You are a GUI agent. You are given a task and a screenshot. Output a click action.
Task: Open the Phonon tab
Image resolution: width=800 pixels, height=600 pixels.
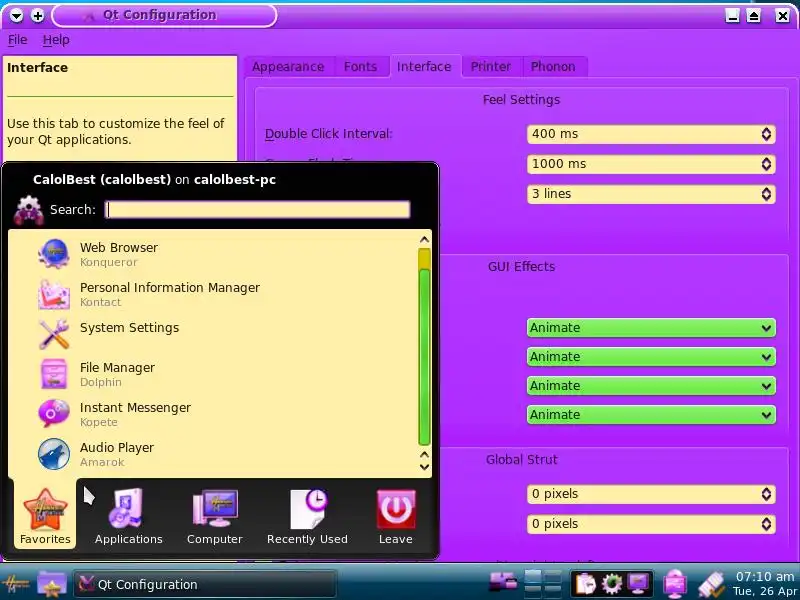click(x=553, y=67)
